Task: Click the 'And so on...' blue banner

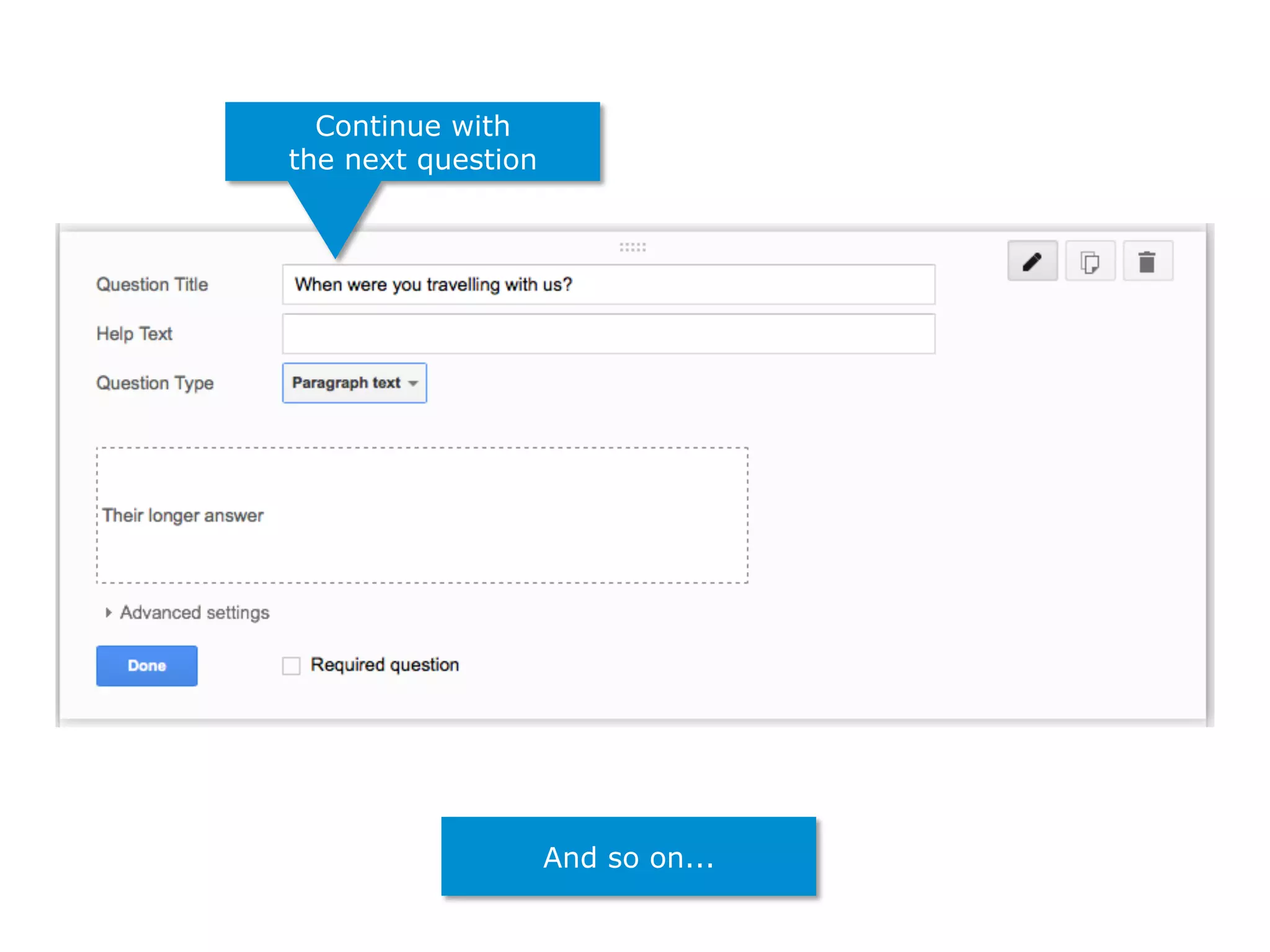Action: coord(628,857)
